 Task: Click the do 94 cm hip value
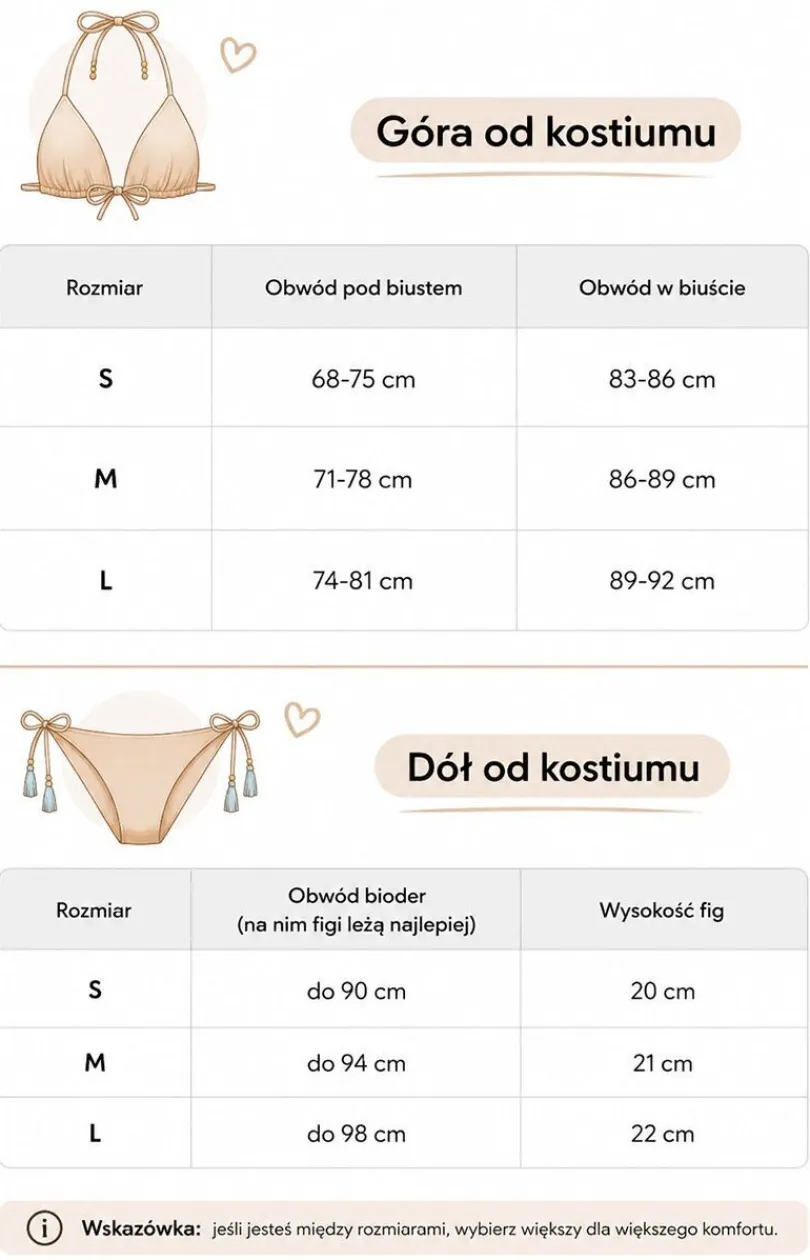click(x=356, y=1063)
